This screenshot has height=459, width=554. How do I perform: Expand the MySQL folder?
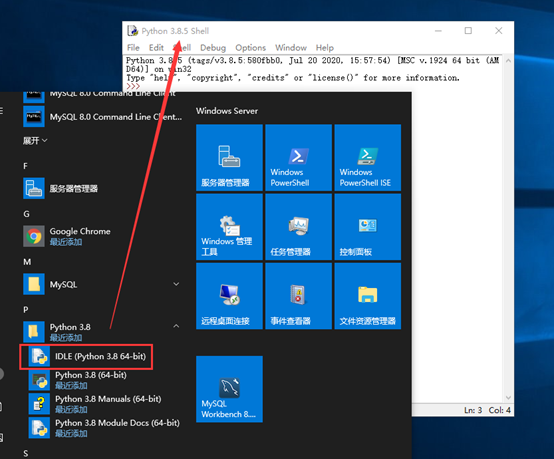[x=102, y=284]
